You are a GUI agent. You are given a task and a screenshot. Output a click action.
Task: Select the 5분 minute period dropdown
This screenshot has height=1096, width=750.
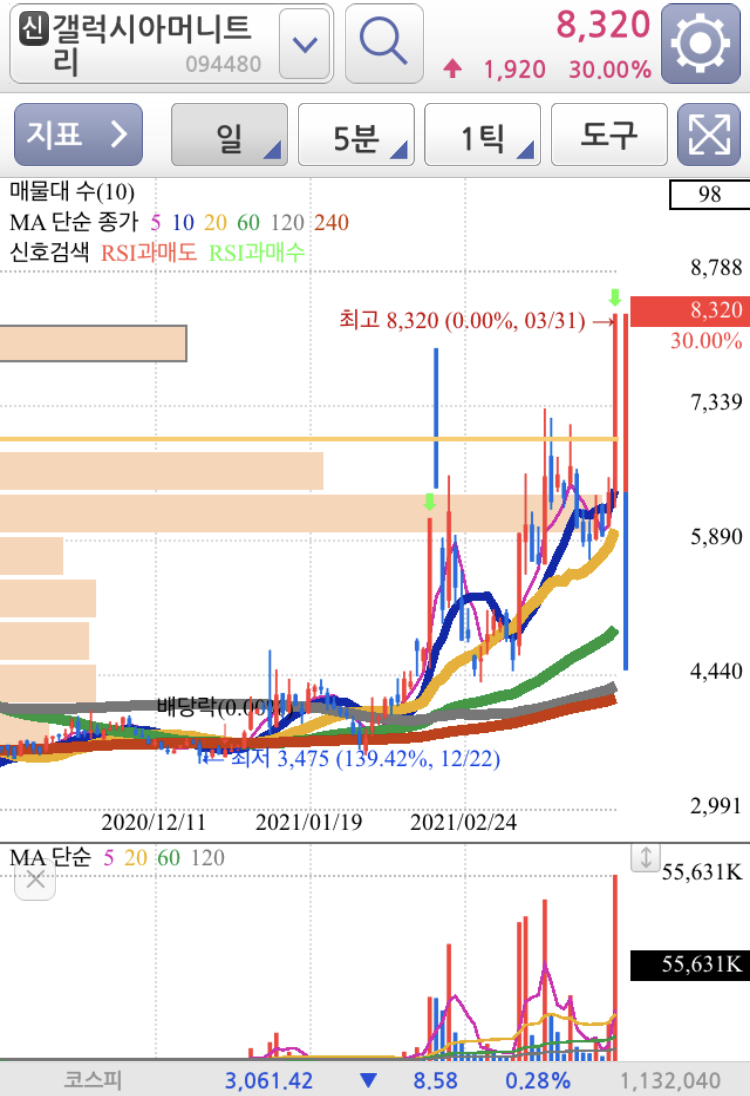[356, 135]
